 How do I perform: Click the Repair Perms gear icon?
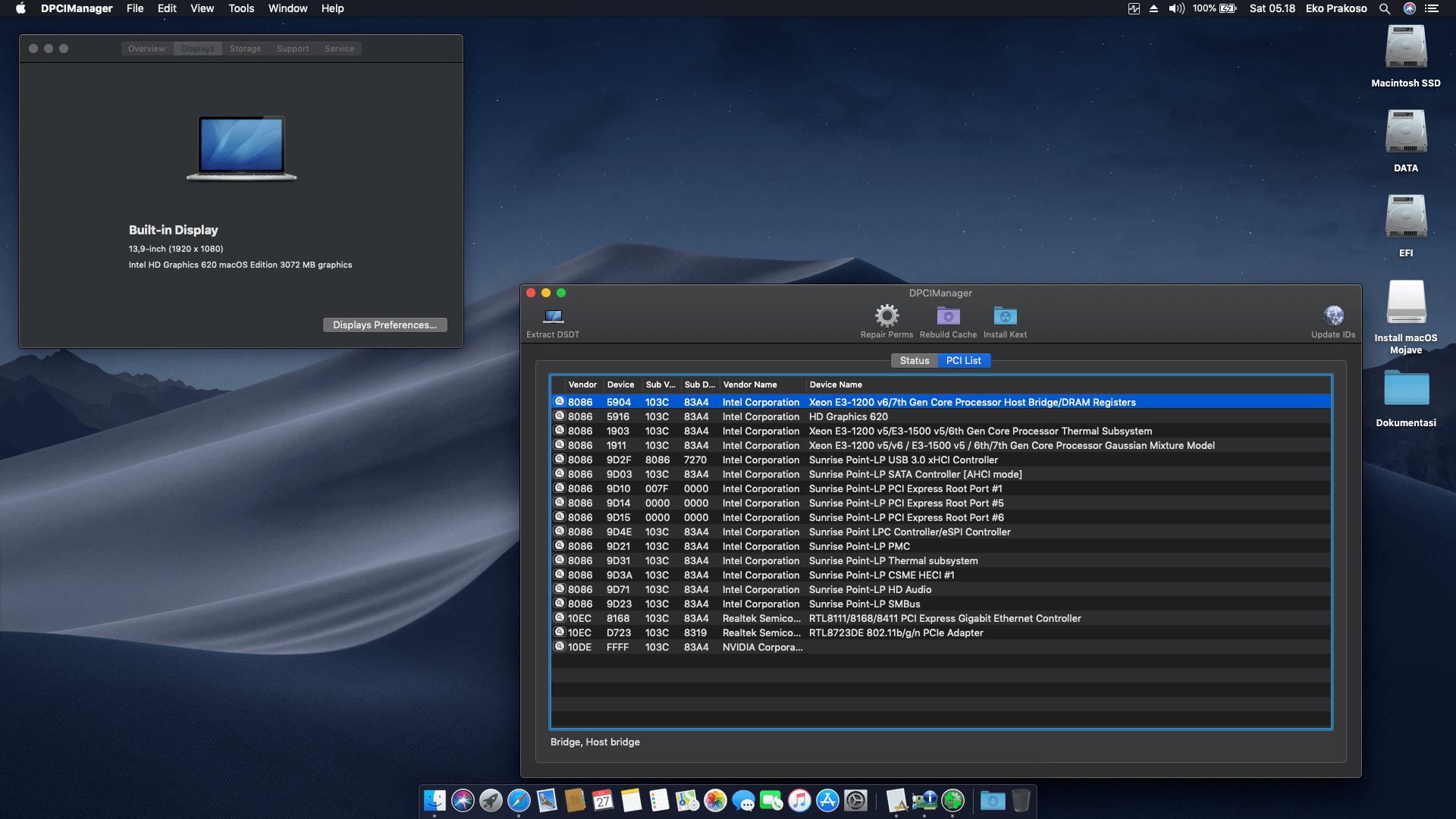pos(886,315)
